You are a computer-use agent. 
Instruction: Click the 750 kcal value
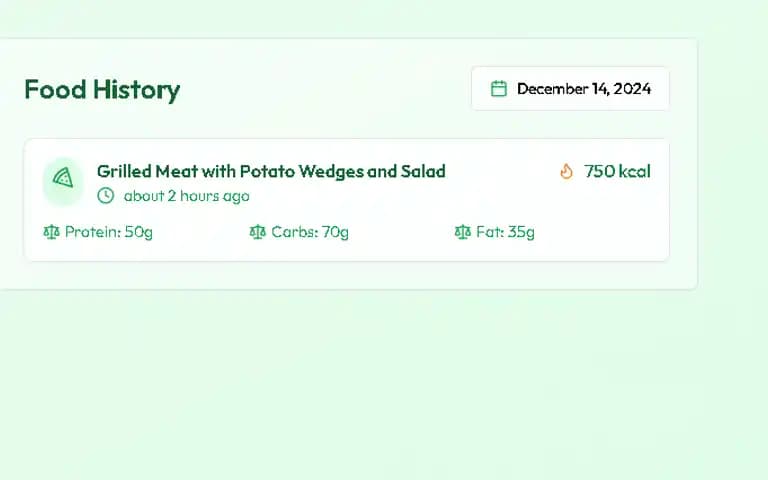(x=617, y=171)
